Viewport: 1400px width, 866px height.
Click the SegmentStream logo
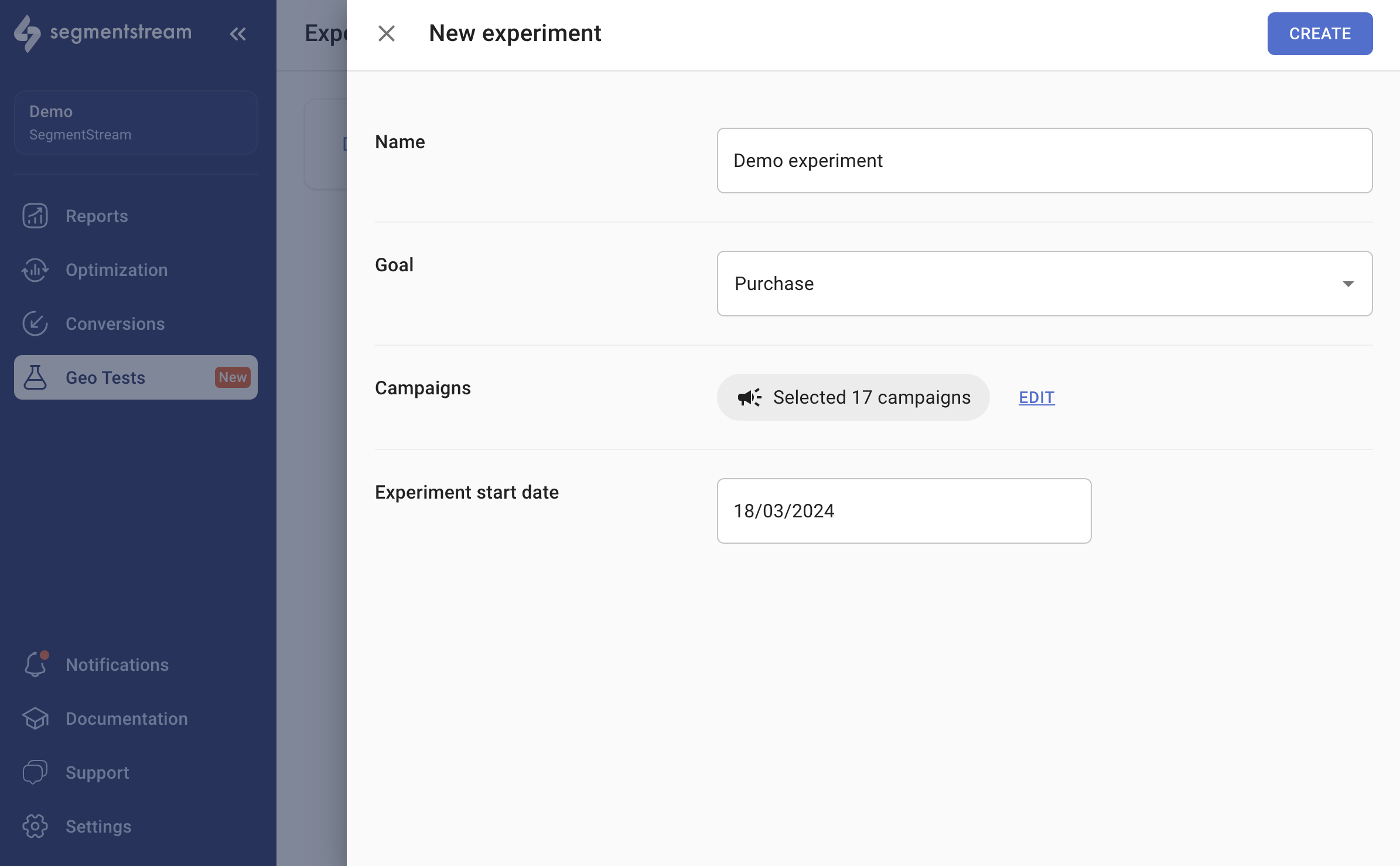click(103, 33)
